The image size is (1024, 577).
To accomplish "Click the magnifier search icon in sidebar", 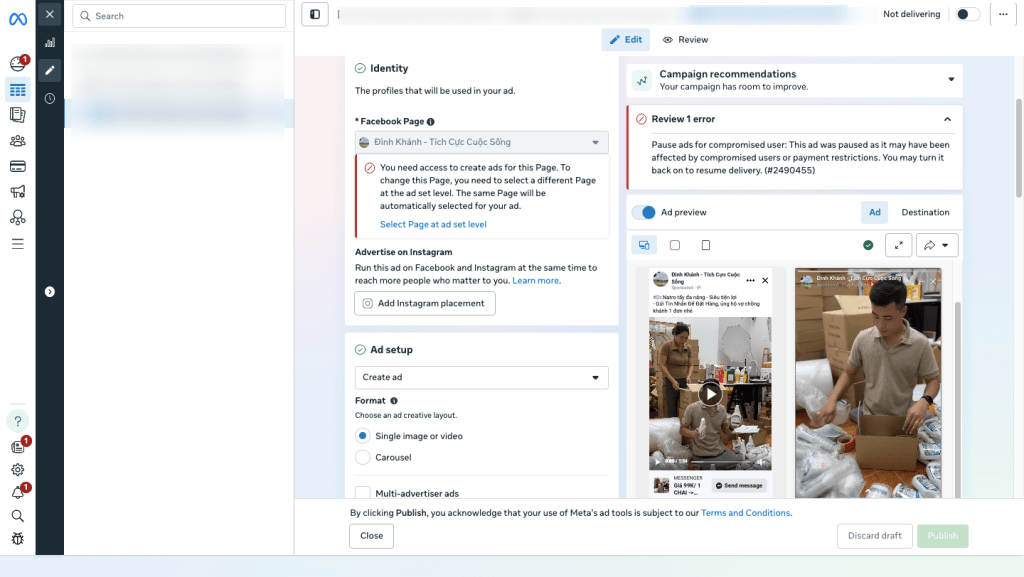I will click(18, 516).
